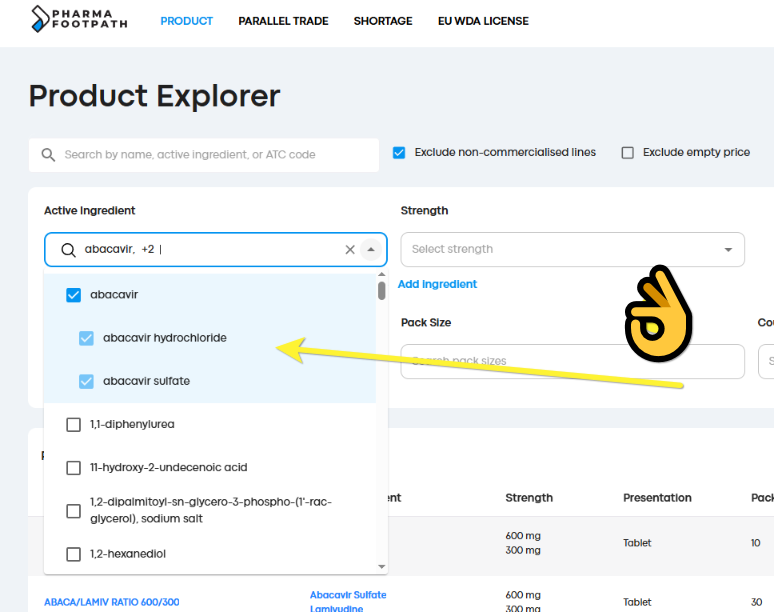
Task: Check 1,2-hexanediol ingredient
Action: (74, 554)
